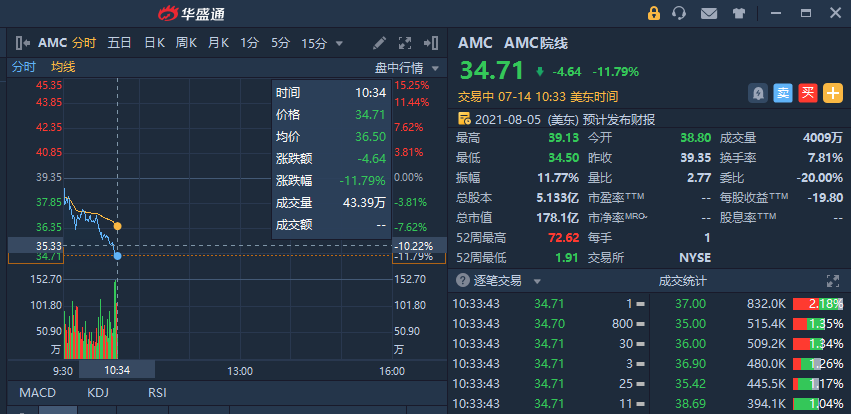The height and width of the screenshot is (414, 851).
Task: Switch to the 日K chart tab
Action: point(154,43)
